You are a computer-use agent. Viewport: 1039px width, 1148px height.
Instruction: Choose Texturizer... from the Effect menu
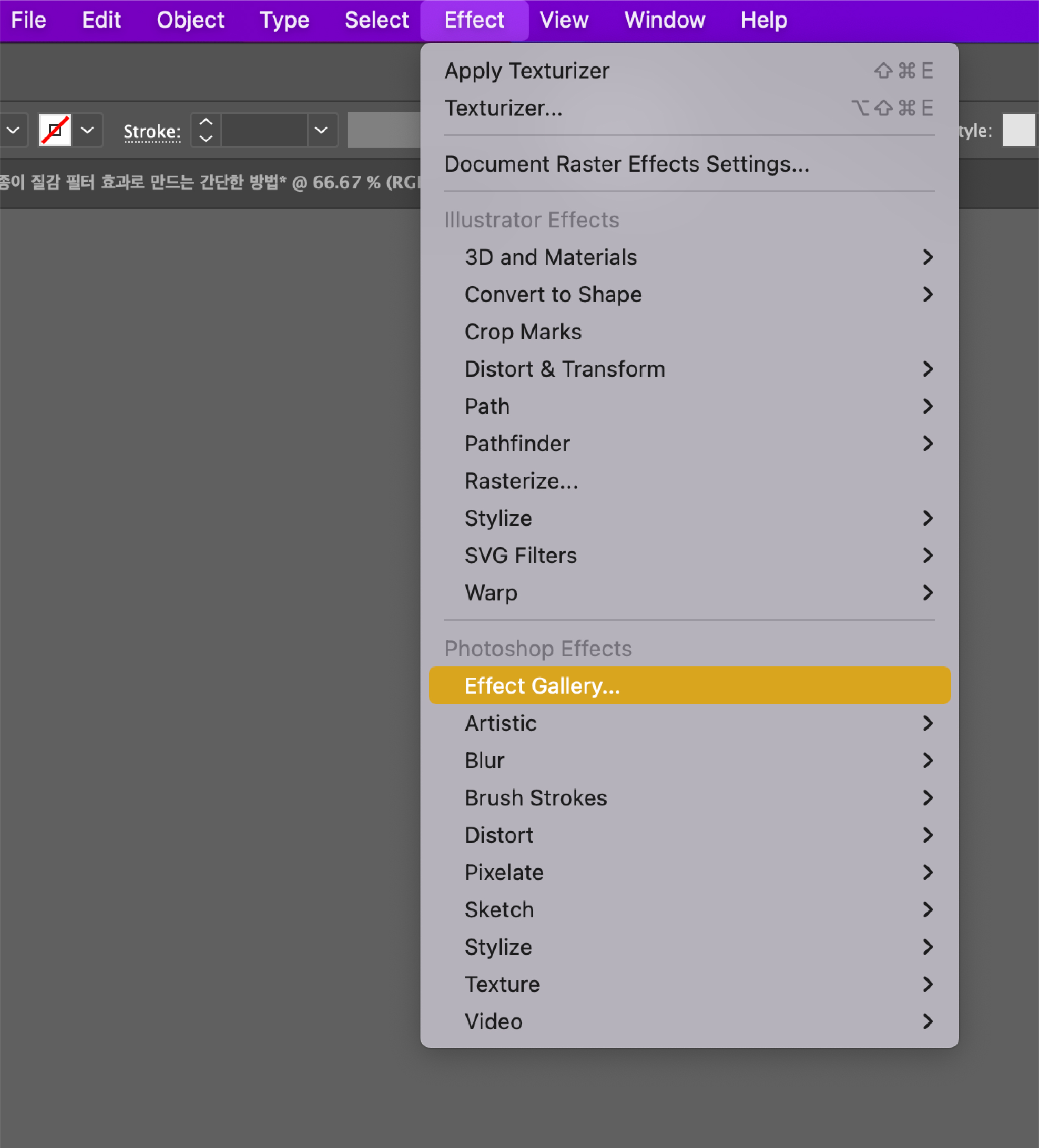tap(689, 108)
